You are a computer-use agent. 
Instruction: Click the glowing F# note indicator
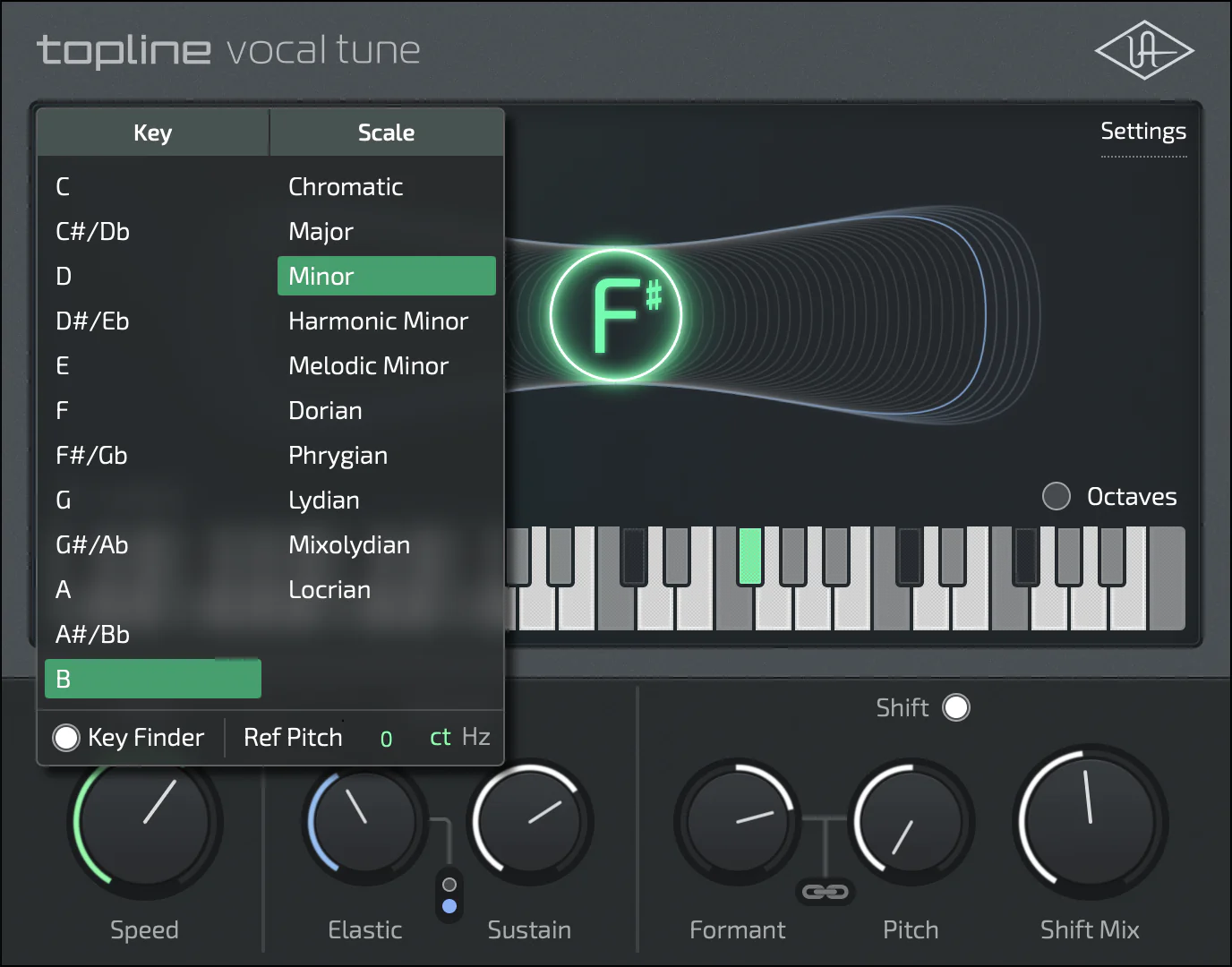coord(616,315)
